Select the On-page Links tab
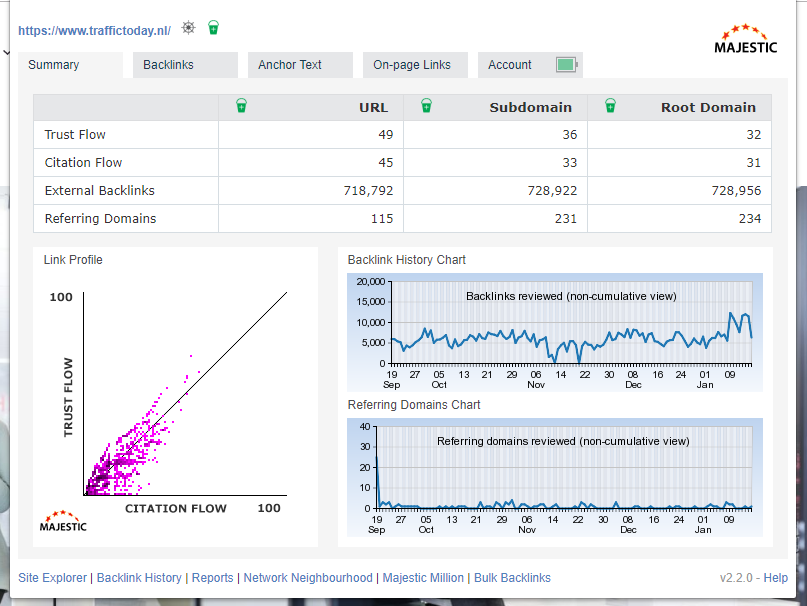Screen dimensions: 807x606 point(412,65)
